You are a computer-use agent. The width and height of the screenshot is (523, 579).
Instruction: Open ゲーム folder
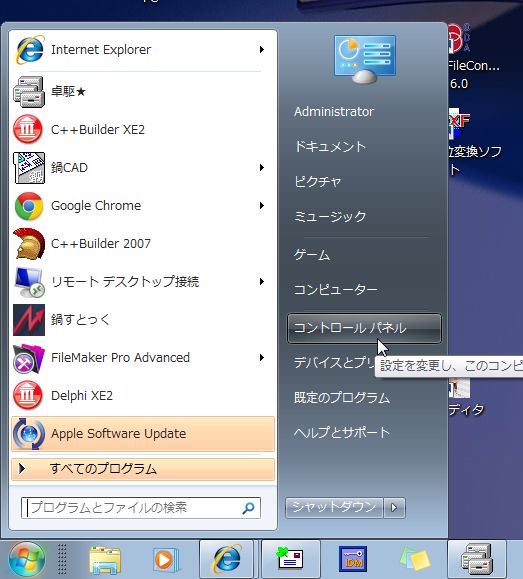312,255
